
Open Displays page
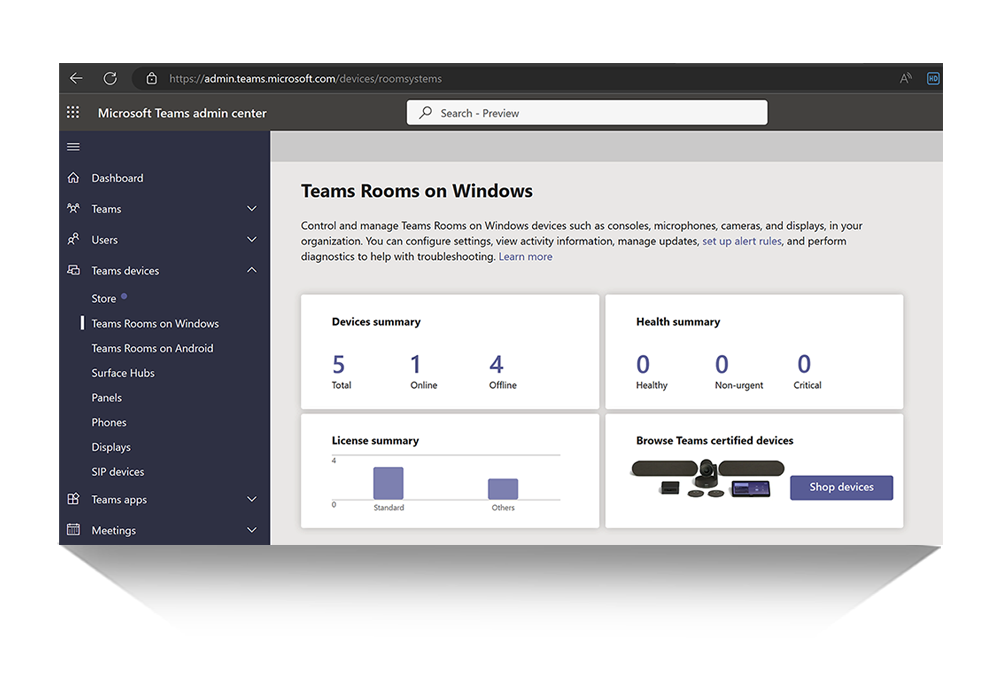pyautogui.click(x=111, y=447)
